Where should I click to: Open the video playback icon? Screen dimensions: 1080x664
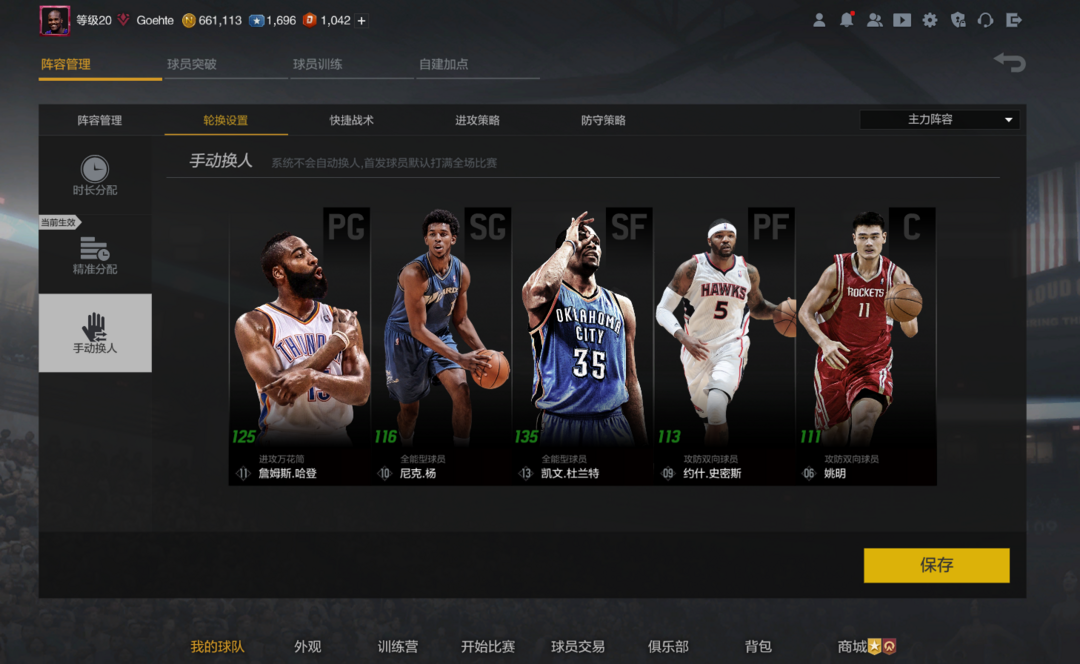pyautogui.click(x=902, y=20)
